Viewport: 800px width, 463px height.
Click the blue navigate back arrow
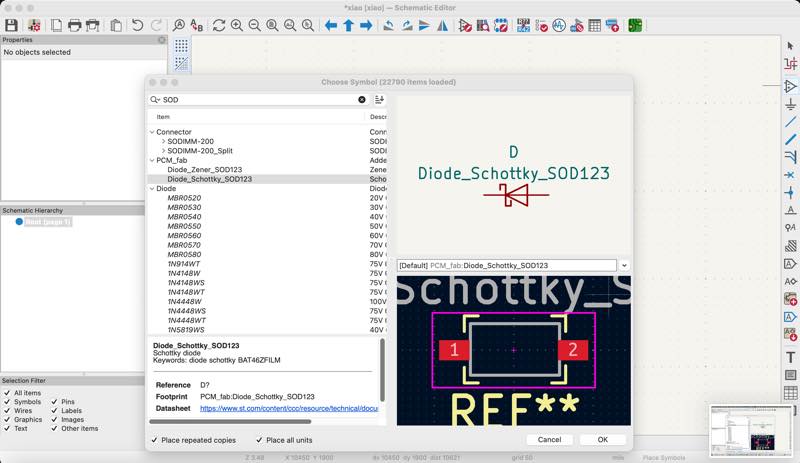point(331,25)
